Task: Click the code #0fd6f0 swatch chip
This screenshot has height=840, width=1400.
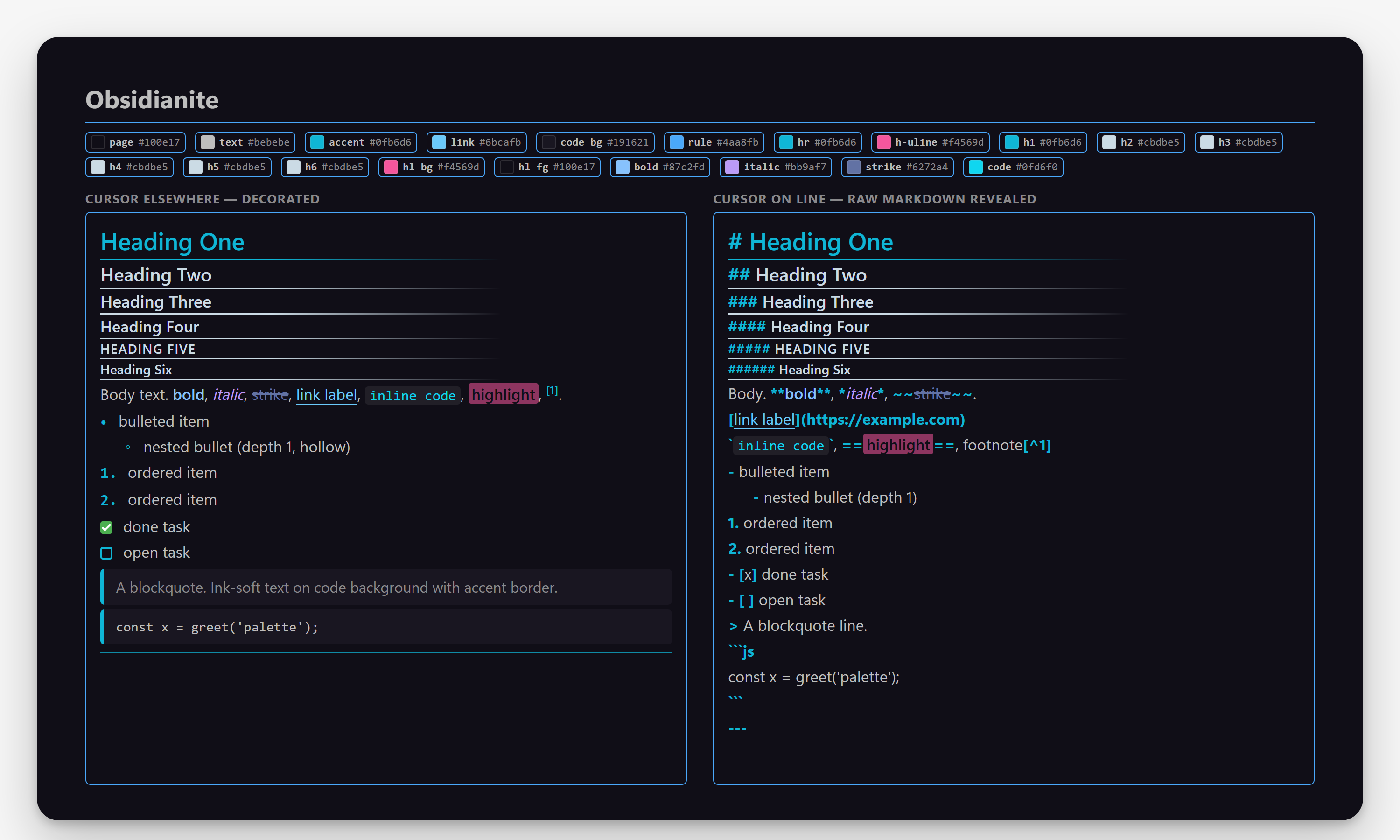Action: [x=1013, y=167]
